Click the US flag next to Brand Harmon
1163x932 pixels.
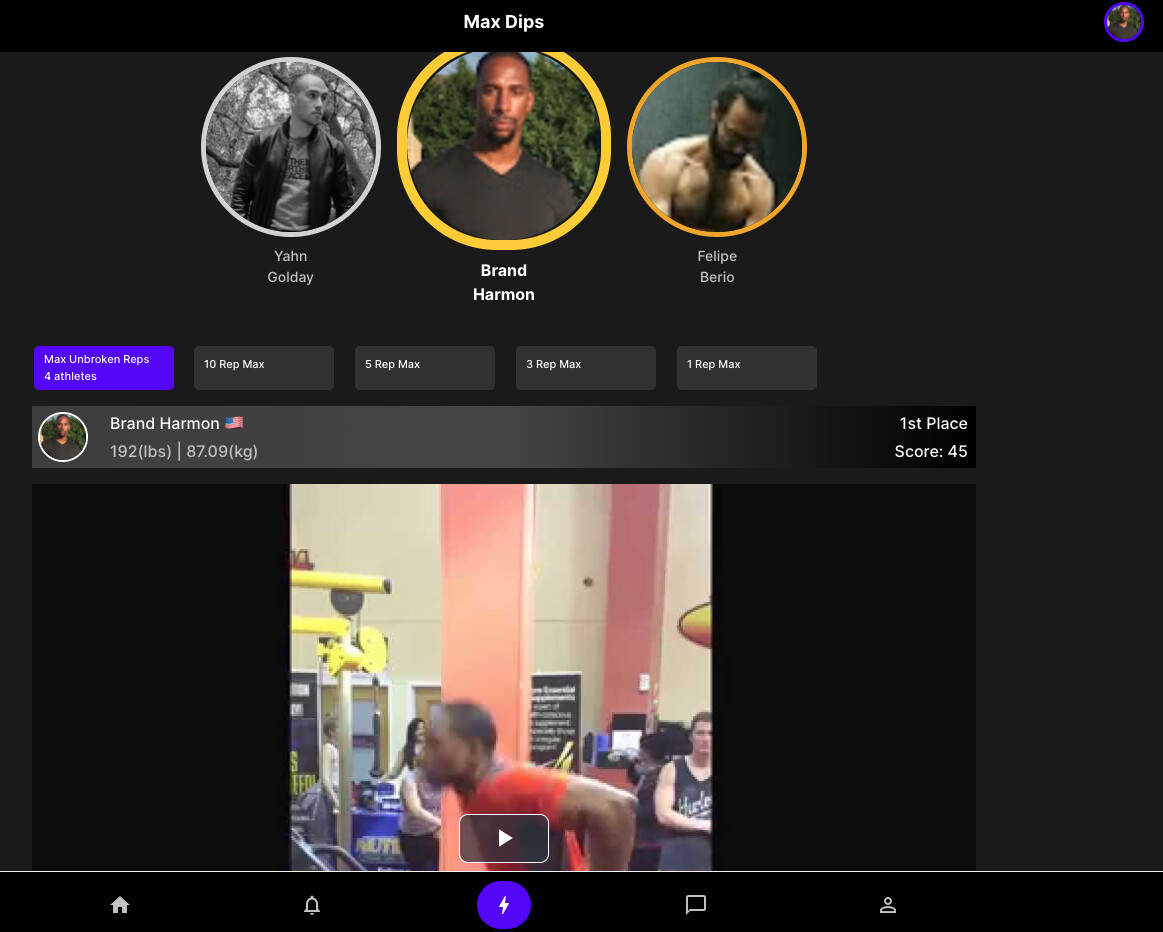pos(233,421)
